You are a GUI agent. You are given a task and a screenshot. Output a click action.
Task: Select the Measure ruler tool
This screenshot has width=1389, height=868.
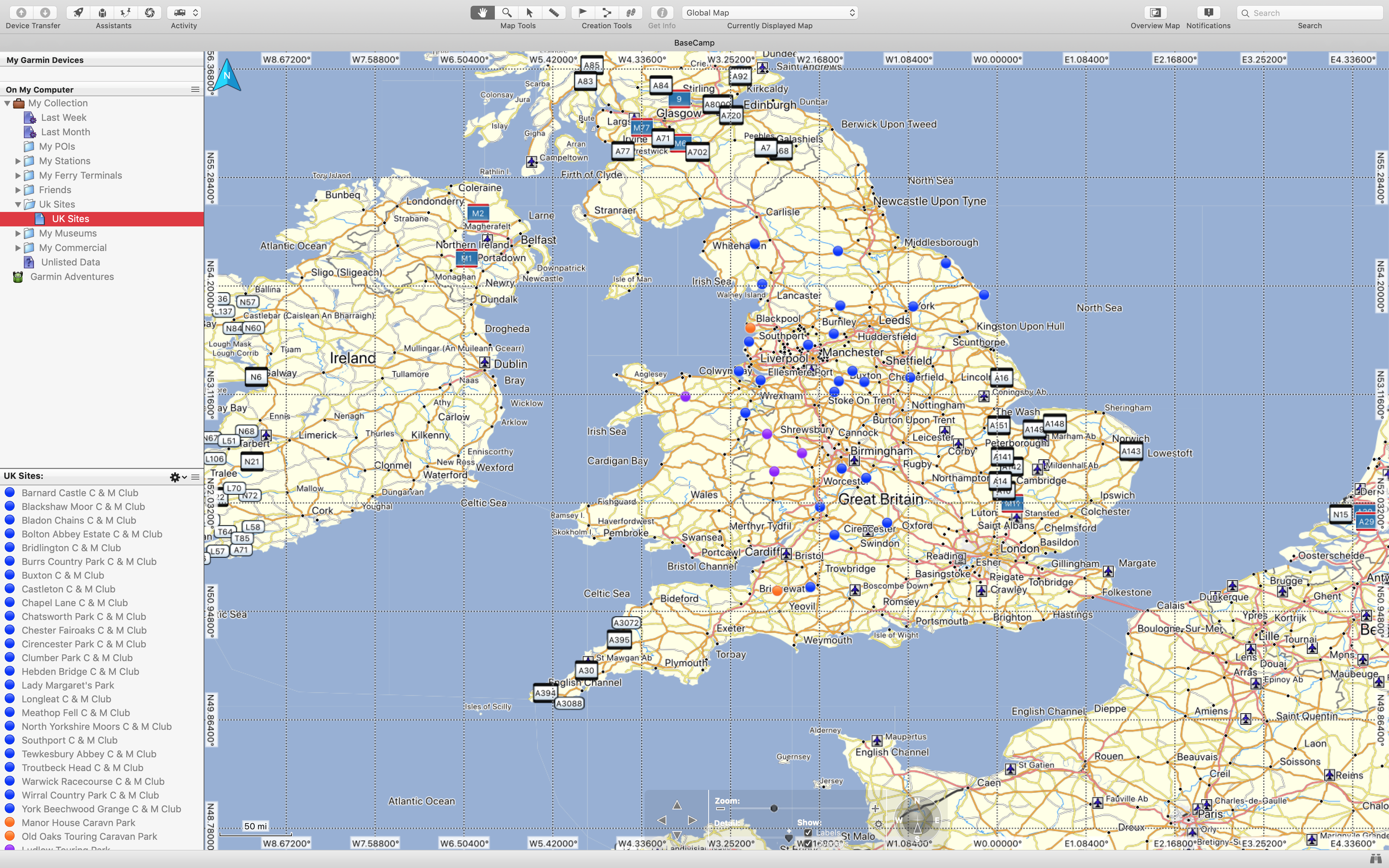[554, 12]
